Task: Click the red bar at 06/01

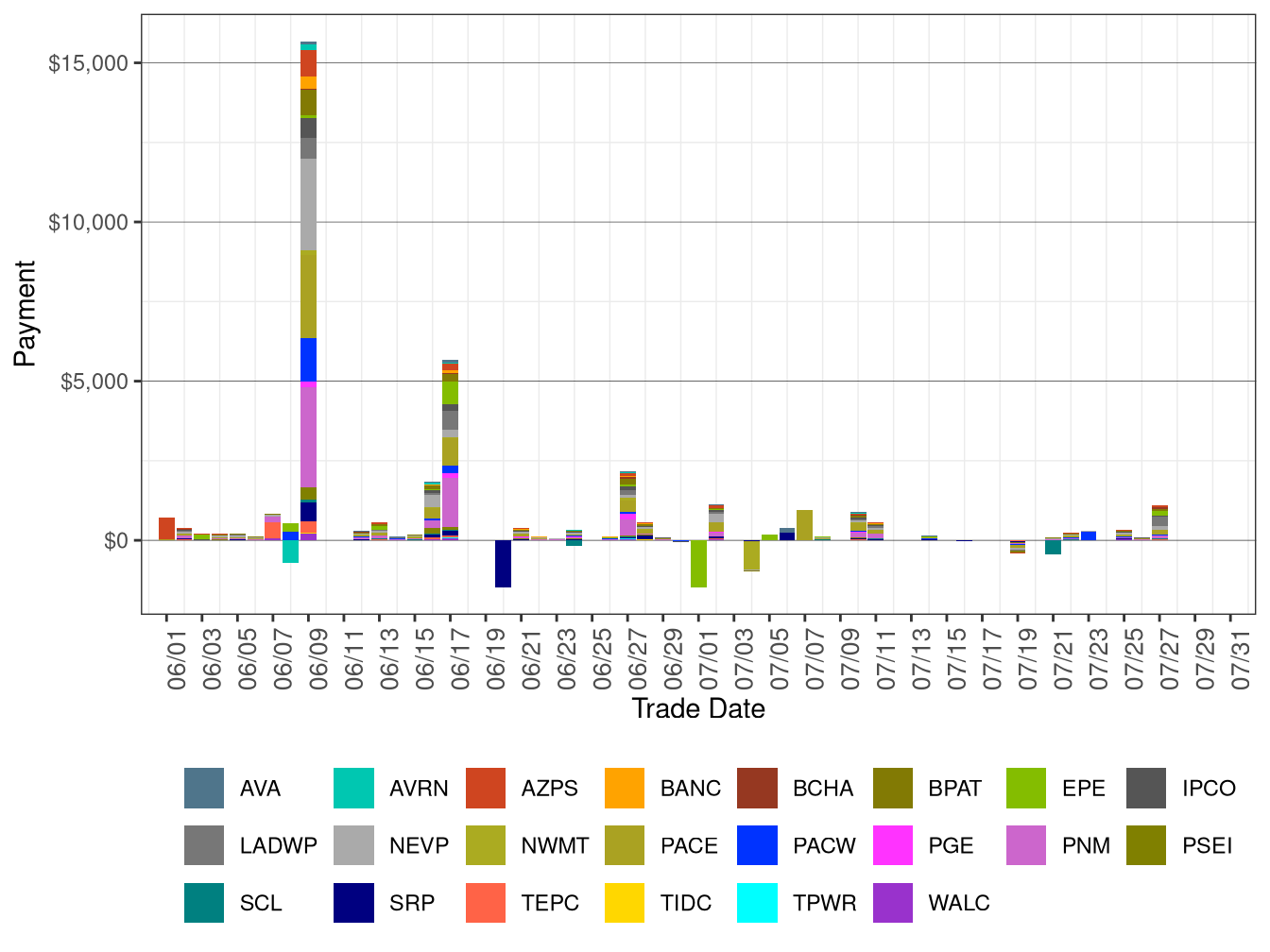Action: pyautogui.click(x=166, y=529)
